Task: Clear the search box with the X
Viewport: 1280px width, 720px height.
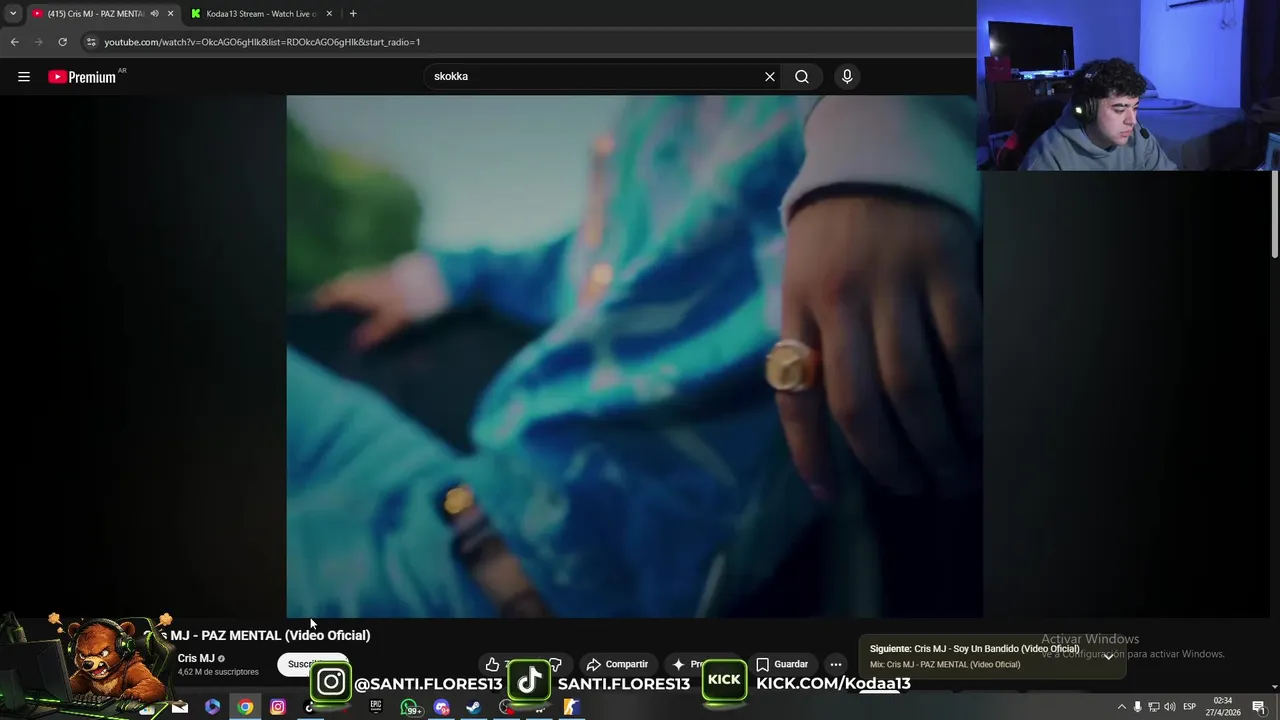Action: tap(770, 77)
